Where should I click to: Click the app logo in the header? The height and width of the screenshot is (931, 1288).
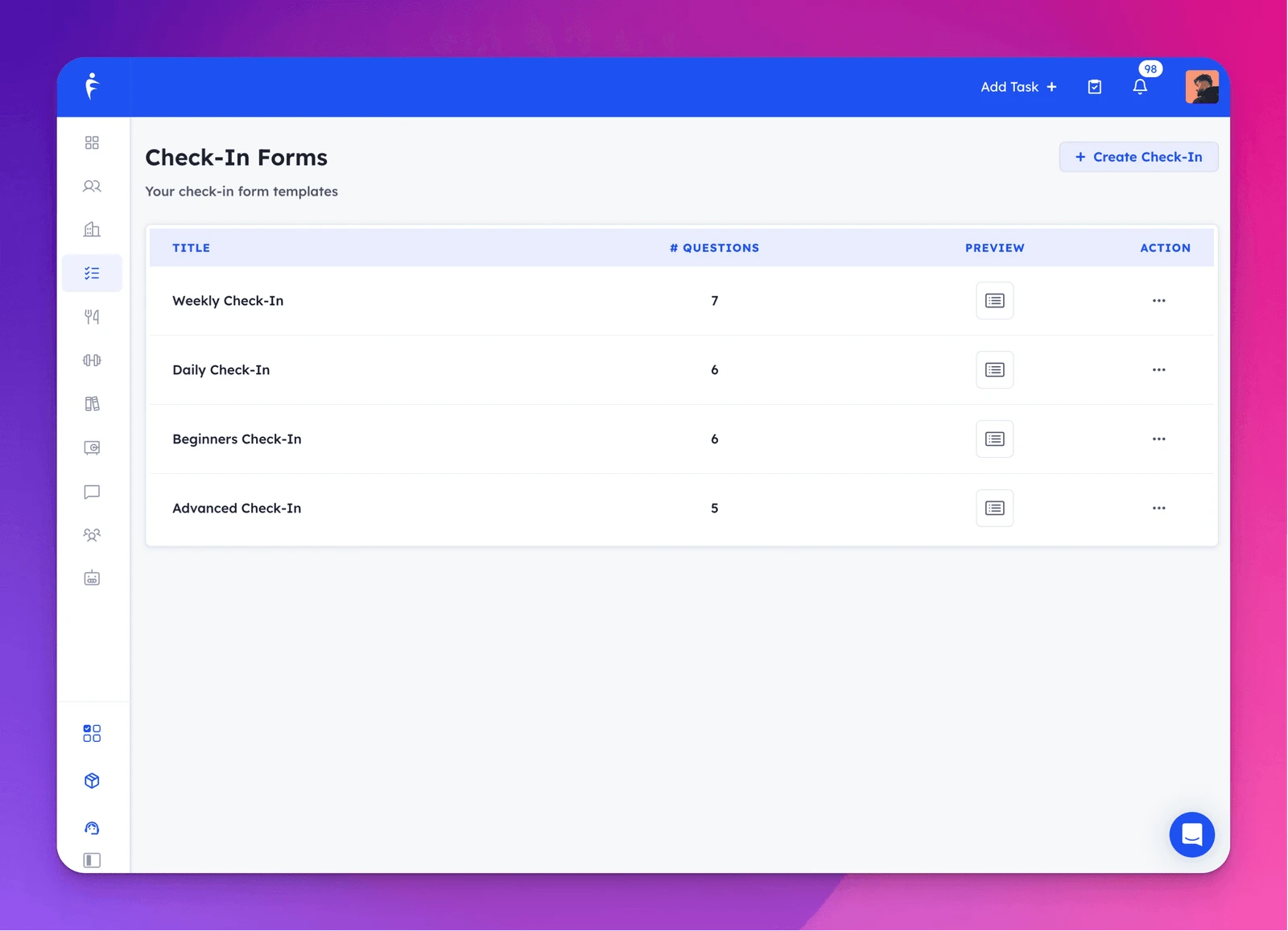tap(93, 86)
